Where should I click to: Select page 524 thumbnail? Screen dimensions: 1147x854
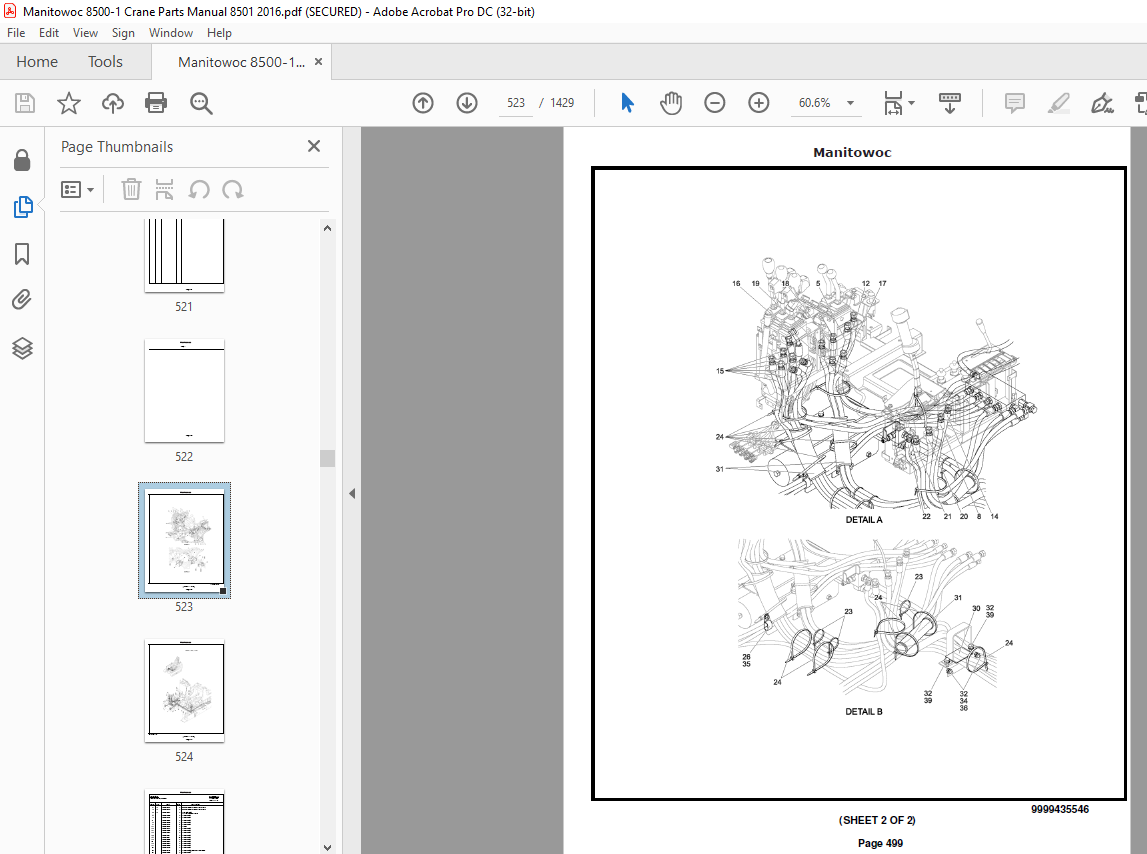[x=184, y=691]
